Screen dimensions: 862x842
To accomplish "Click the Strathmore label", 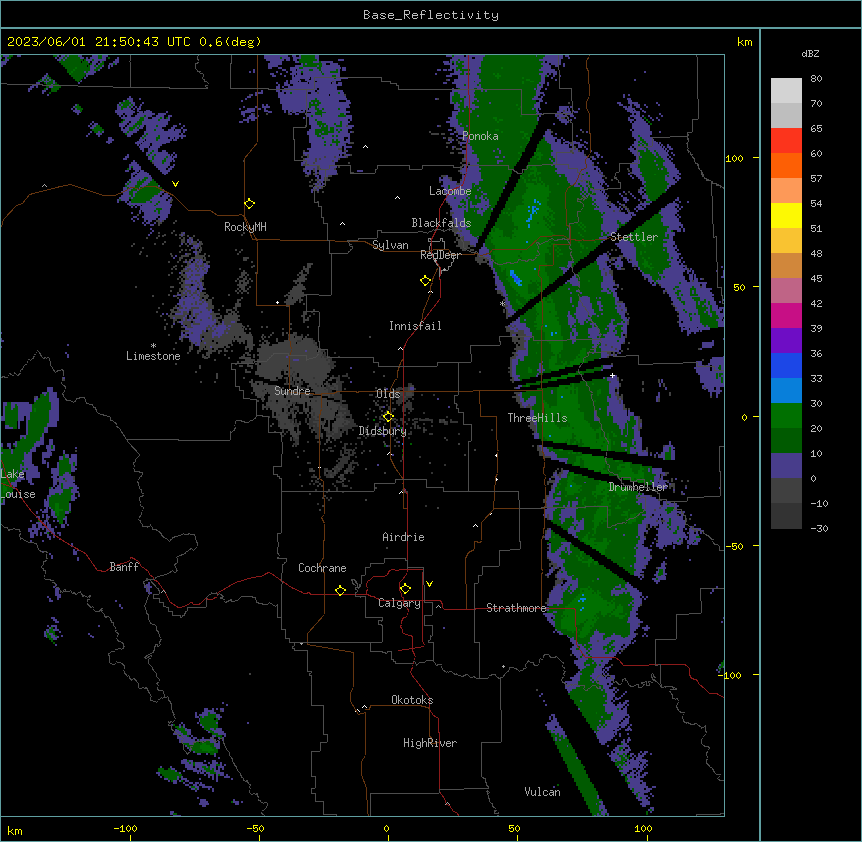I will coord(516,608).
